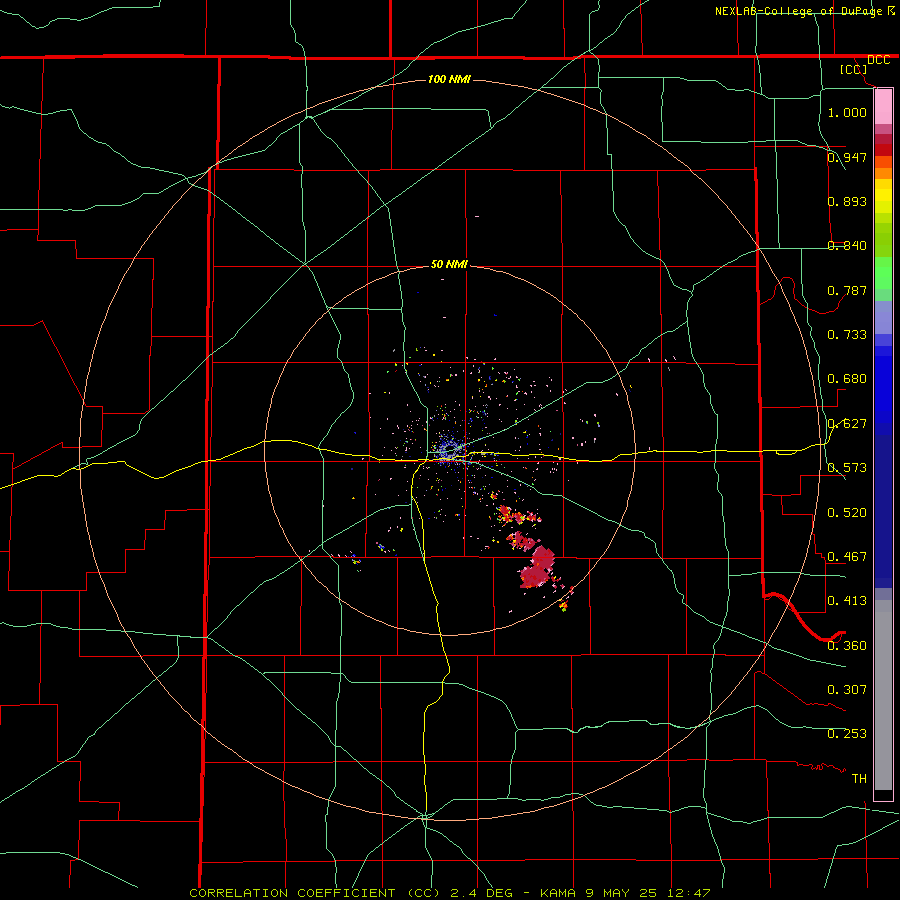Click the 0.520 legend value

pos(847,513)
